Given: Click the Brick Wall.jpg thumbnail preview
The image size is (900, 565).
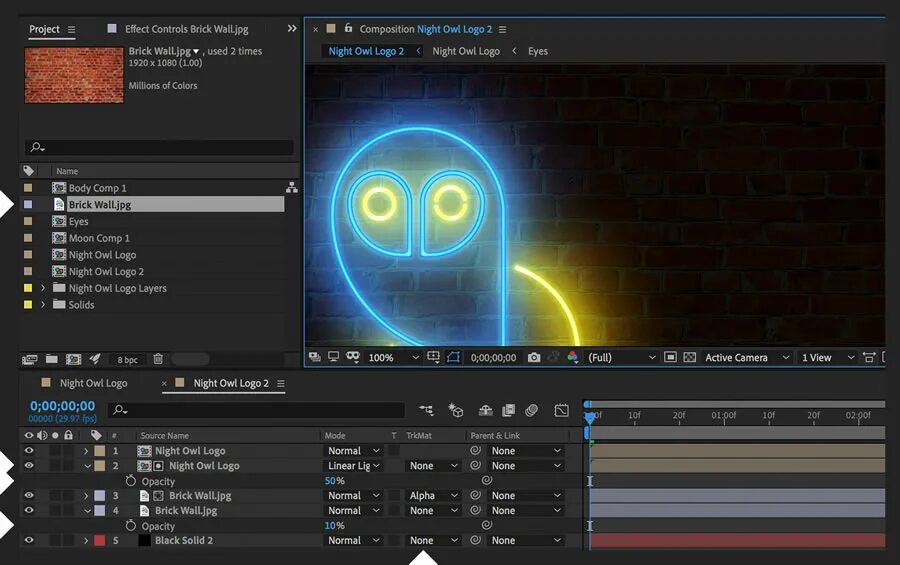Looking at the screenshot, I should [x=74, y=75].
